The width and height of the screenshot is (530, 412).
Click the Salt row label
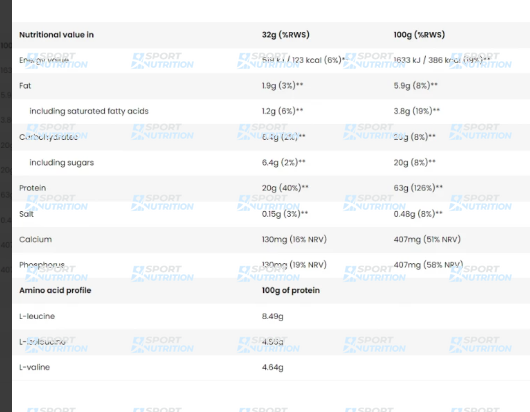pyautogui.click(x=26, y=214)
